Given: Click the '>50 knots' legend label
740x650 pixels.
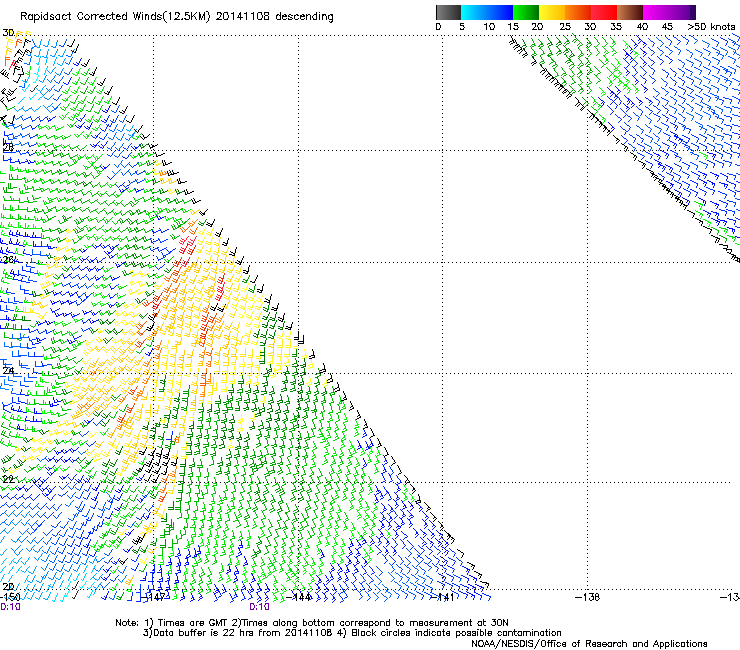Looking at the screenshot, I should [x=711, y=27].
